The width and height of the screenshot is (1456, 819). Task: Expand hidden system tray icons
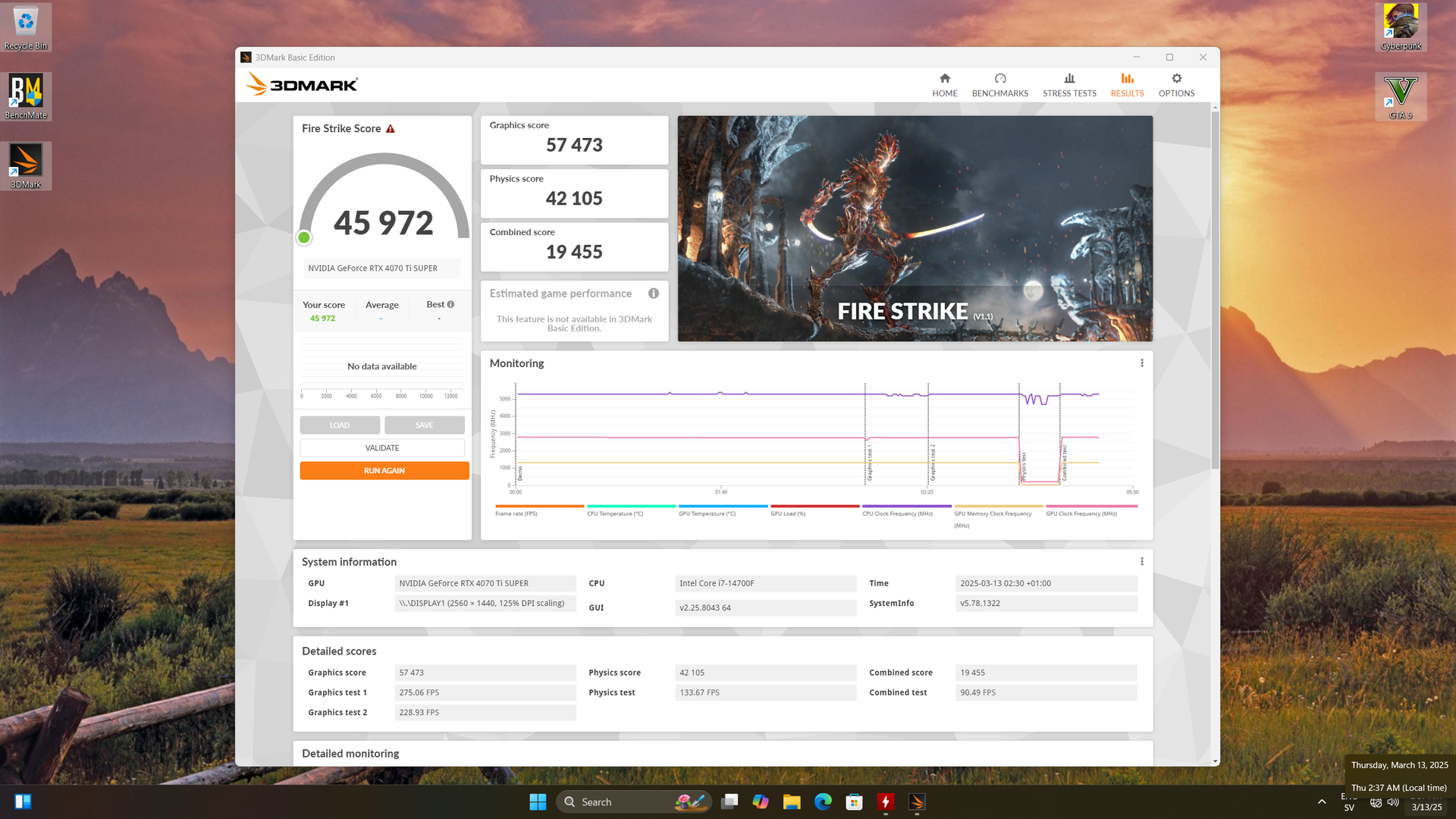click(x=1322, y=802)
